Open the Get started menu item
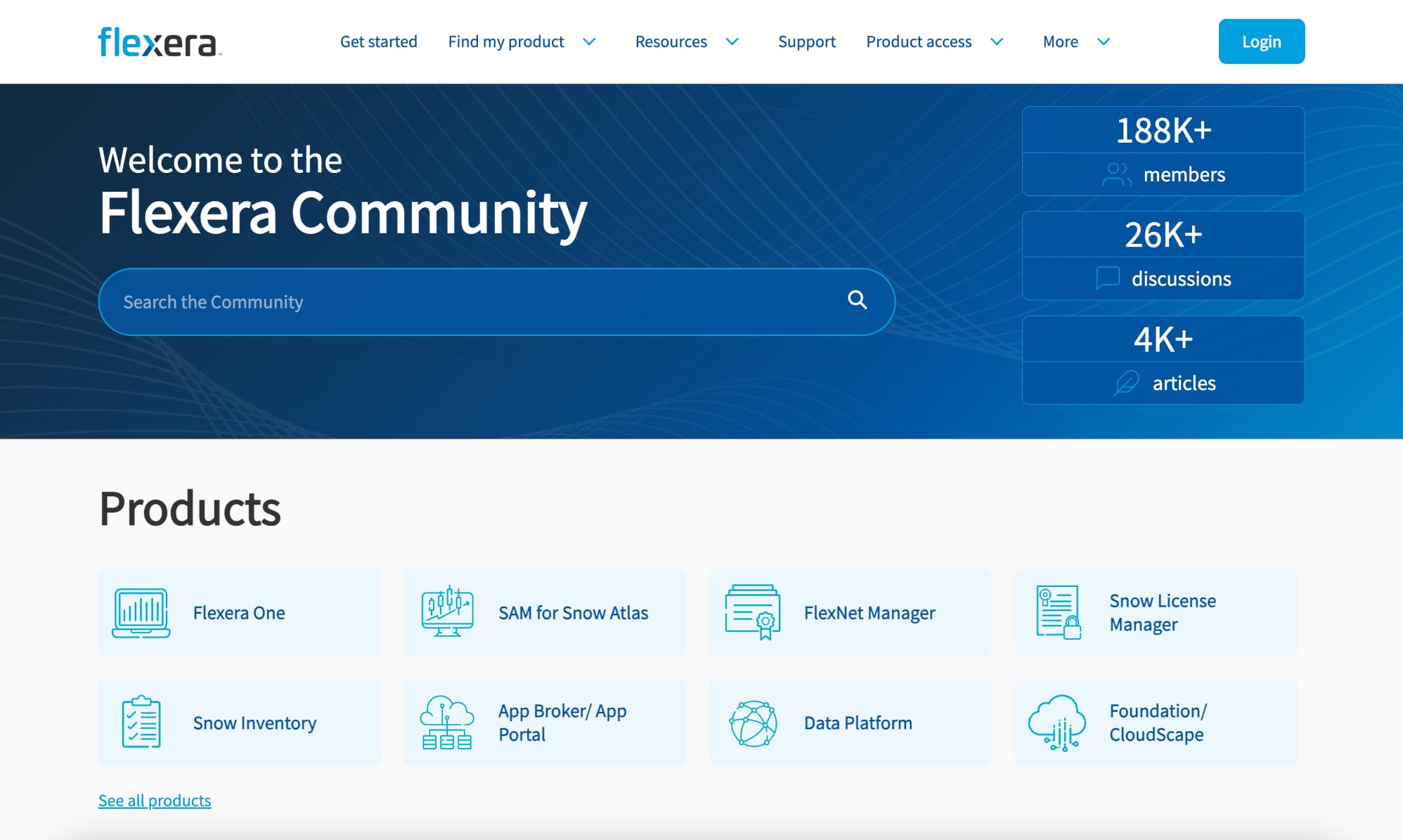The width and height of the screenshot is (1403, 840). point(379,41)
